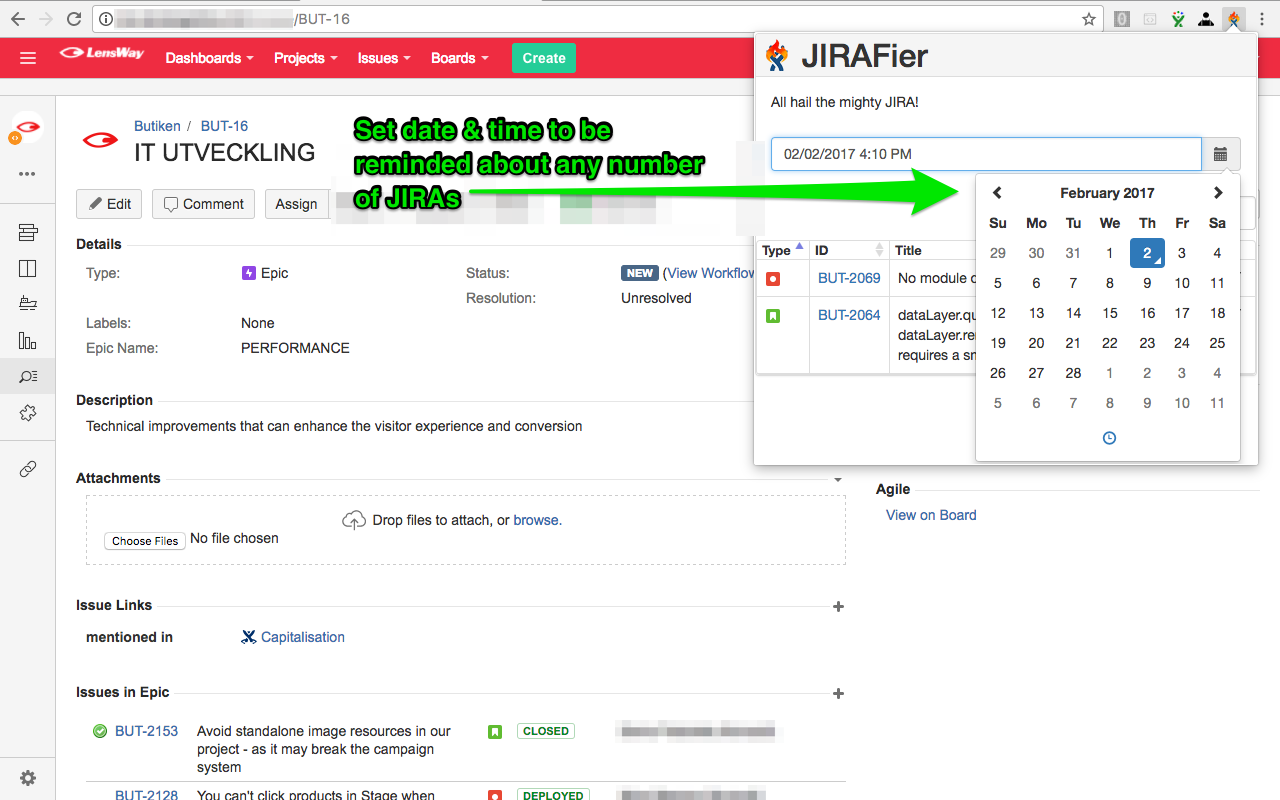Viewport: 1280px width, 800px height.
Task: Click the green story type icon for BUT-2064
Action: point(773,316)
